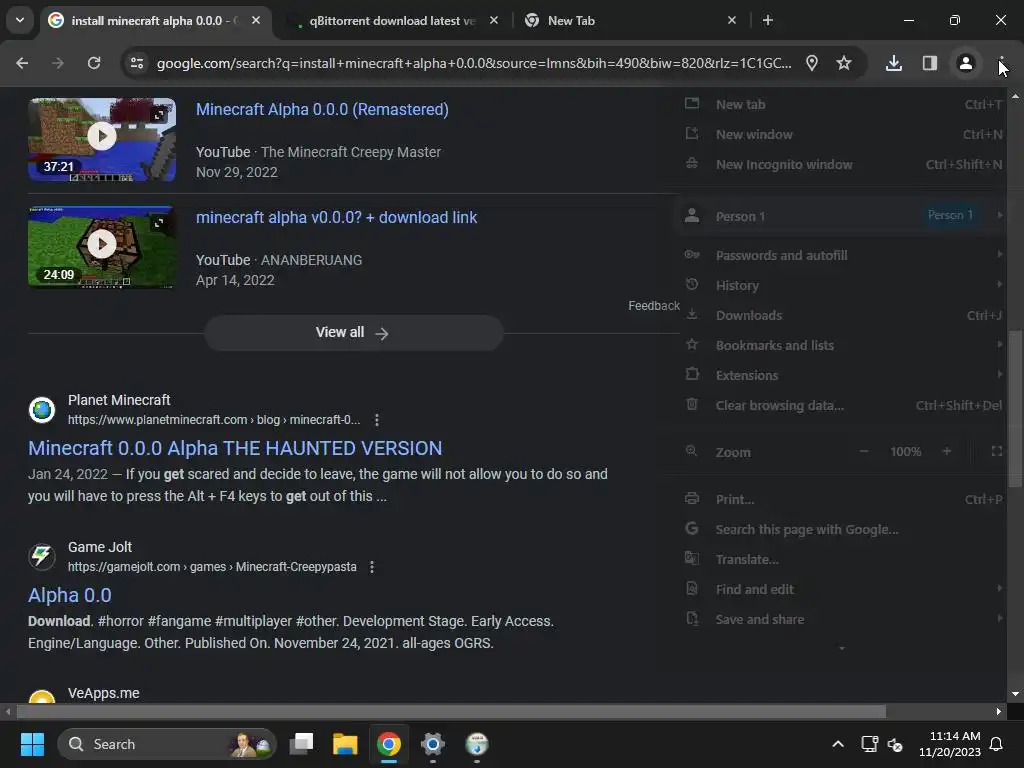Select Clear browsing data menu item

842,406
